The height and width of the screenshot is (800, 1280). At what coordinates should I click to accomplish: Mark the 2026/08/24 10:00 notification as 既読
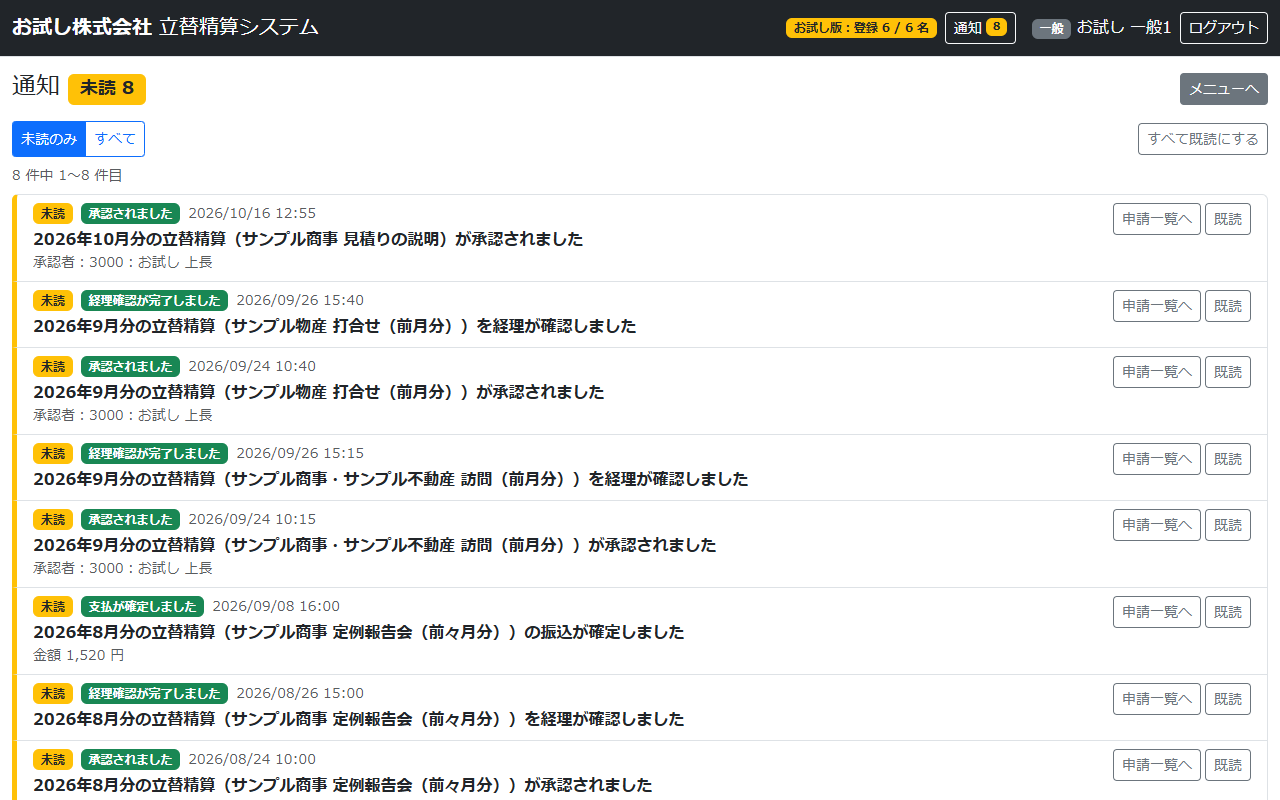point(1228,765)
